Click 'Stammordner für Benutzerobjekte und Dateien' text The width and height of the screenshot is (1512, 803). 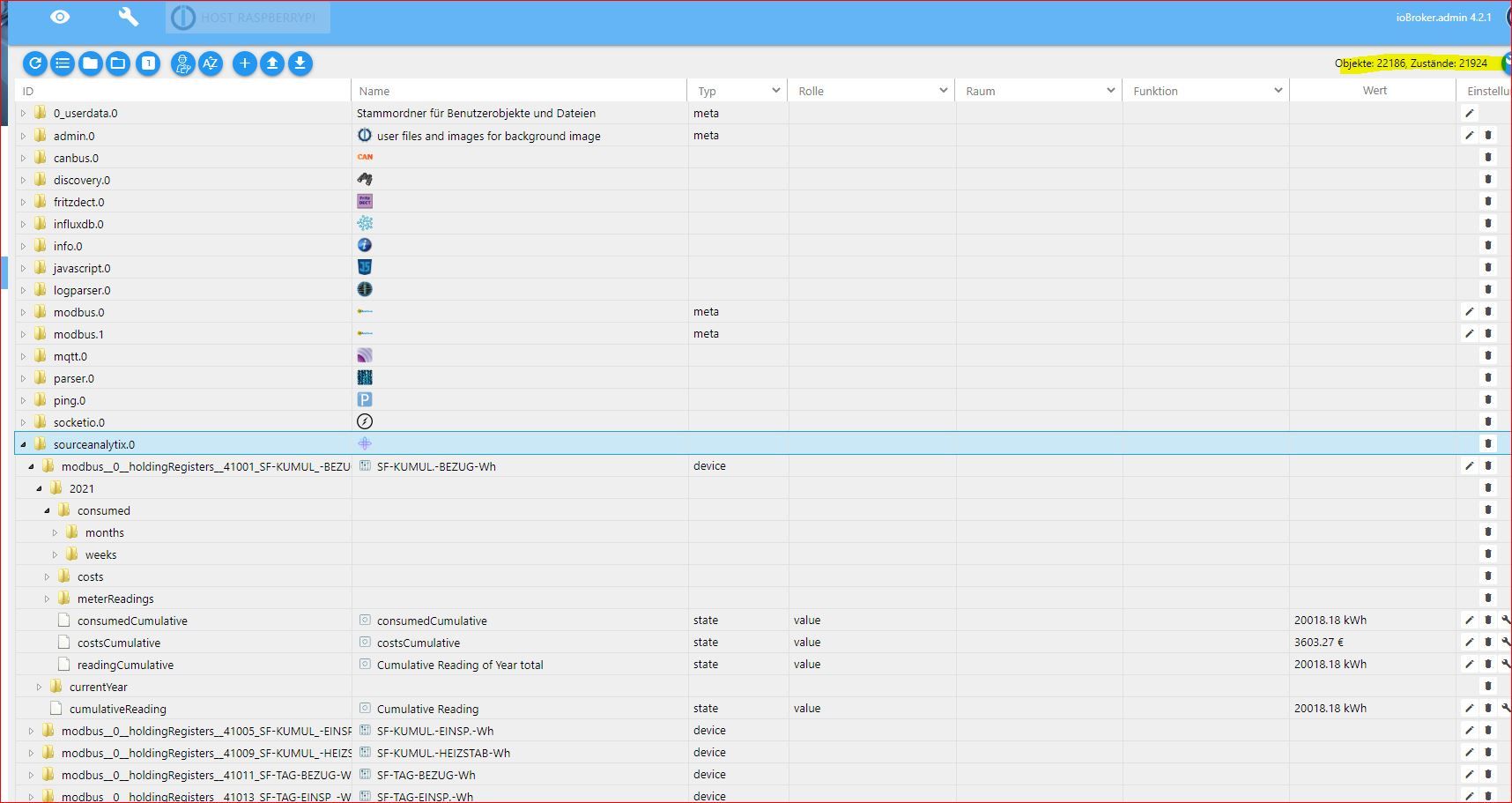476,113
